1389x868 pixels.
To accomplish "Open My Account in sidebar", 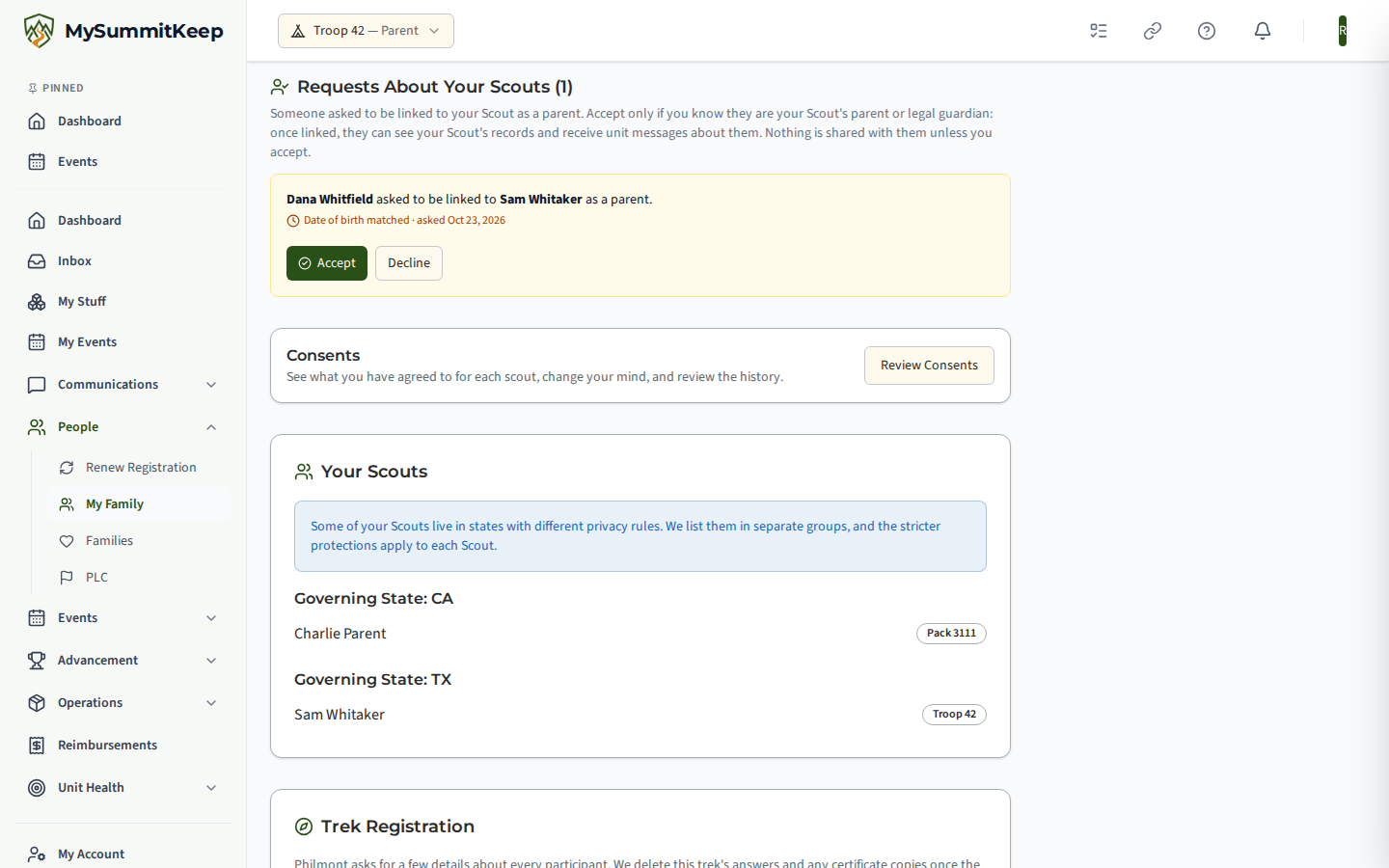I will click(123, 854).
